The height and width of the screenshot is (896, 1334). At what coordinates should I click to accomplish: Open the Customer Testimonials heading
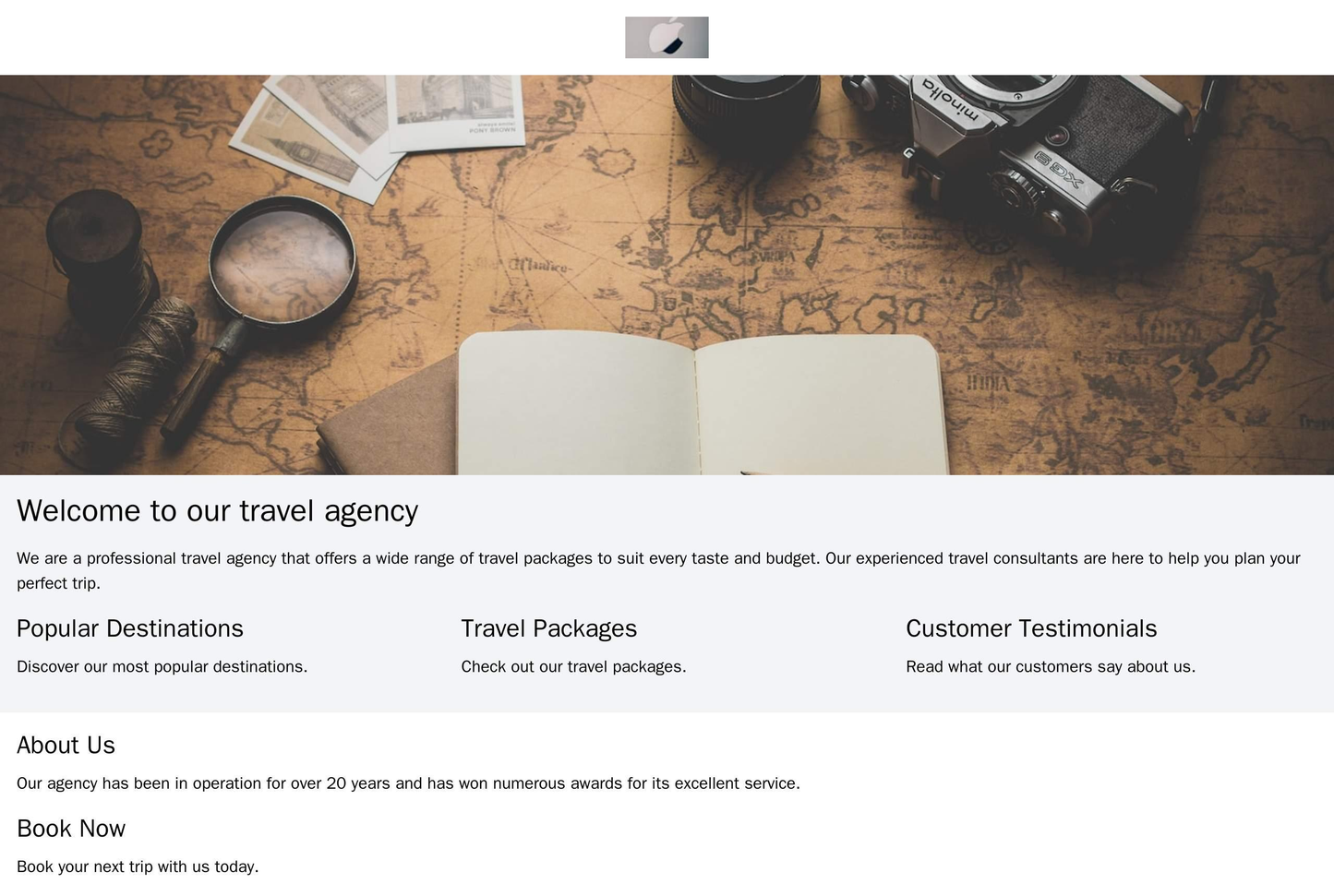pyautogui.click(x=1031, y=628)
